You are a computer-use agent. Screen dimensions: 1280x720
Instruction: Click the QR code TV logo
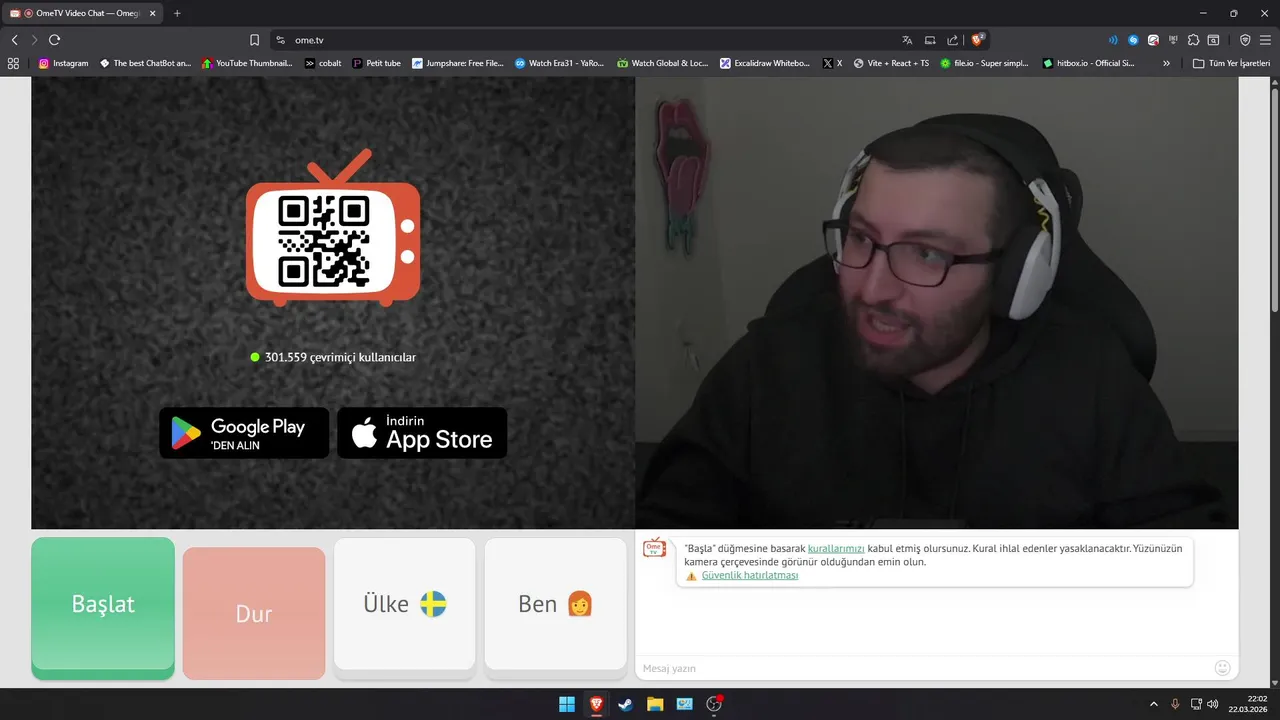[x=333, y=228]
